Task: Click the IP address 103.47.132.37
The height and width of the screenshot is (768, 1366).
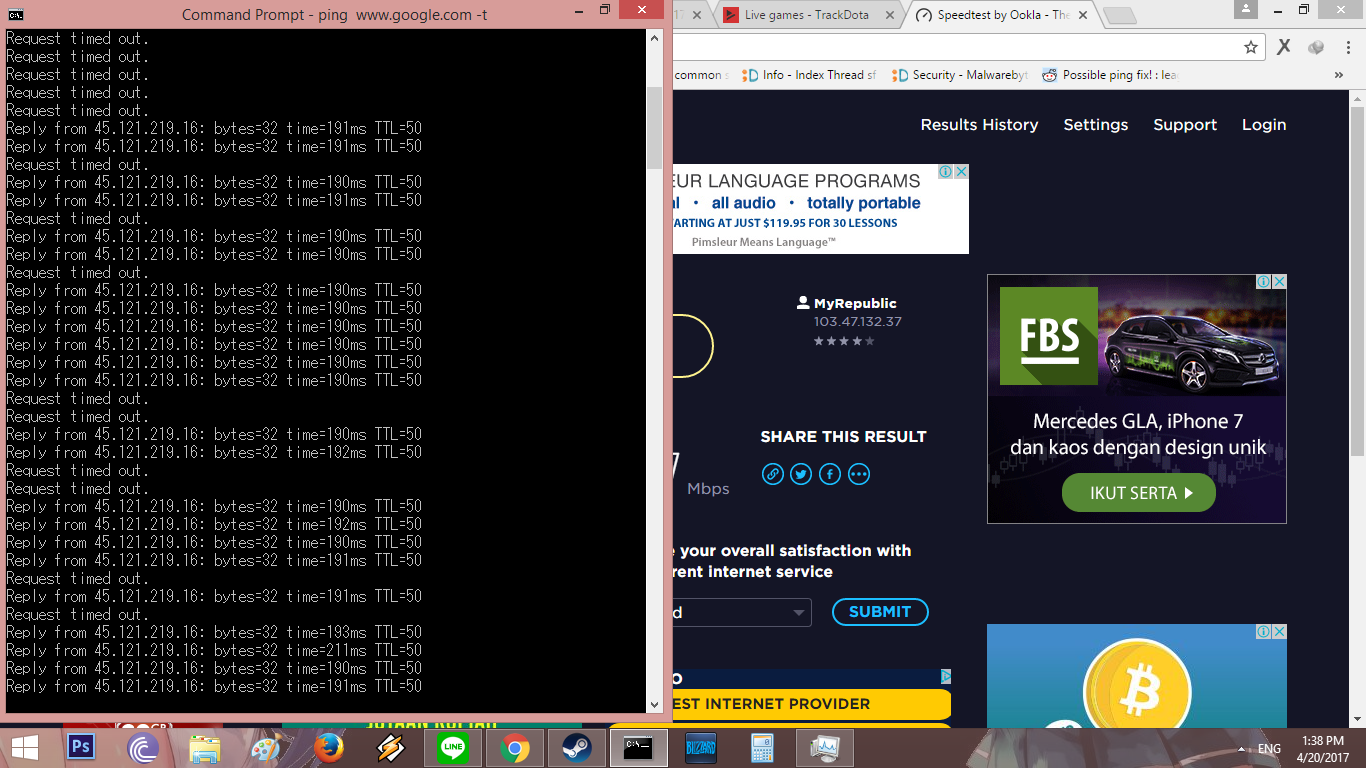Action: (858, 322)
